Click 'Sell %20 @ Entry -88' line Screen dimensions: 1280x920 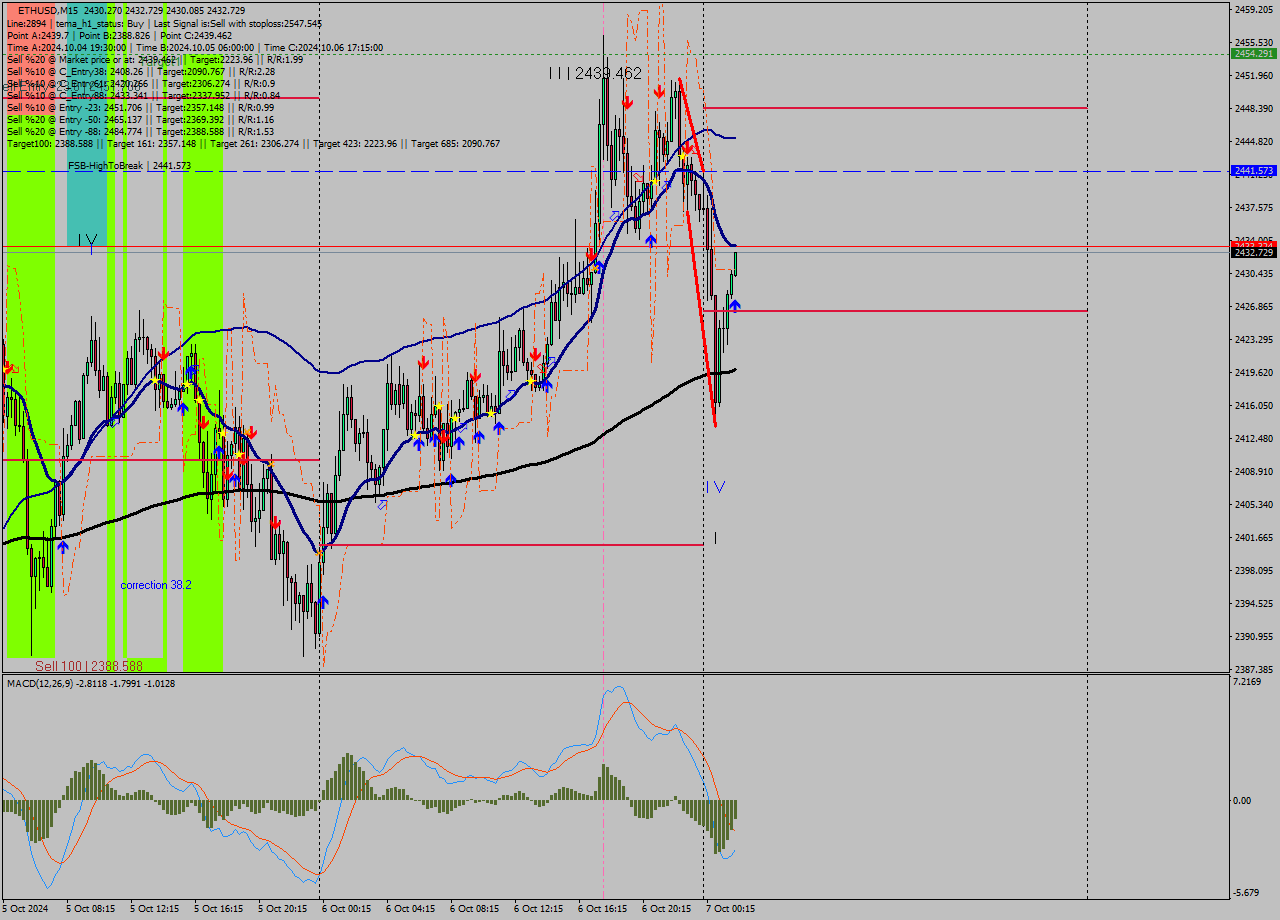click(x=140, y=131)
